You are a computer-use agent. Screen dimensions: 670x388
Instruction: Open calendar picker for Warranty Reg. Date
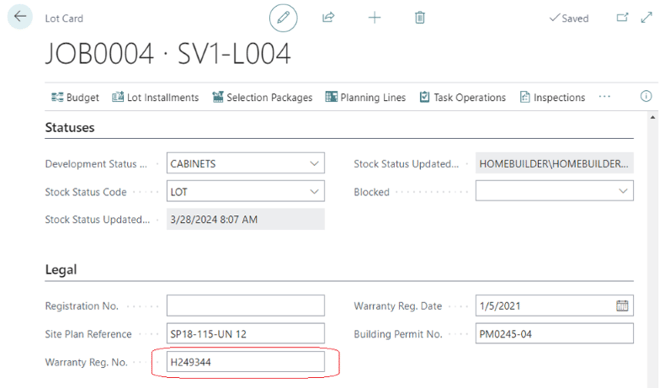click(622, 306)
